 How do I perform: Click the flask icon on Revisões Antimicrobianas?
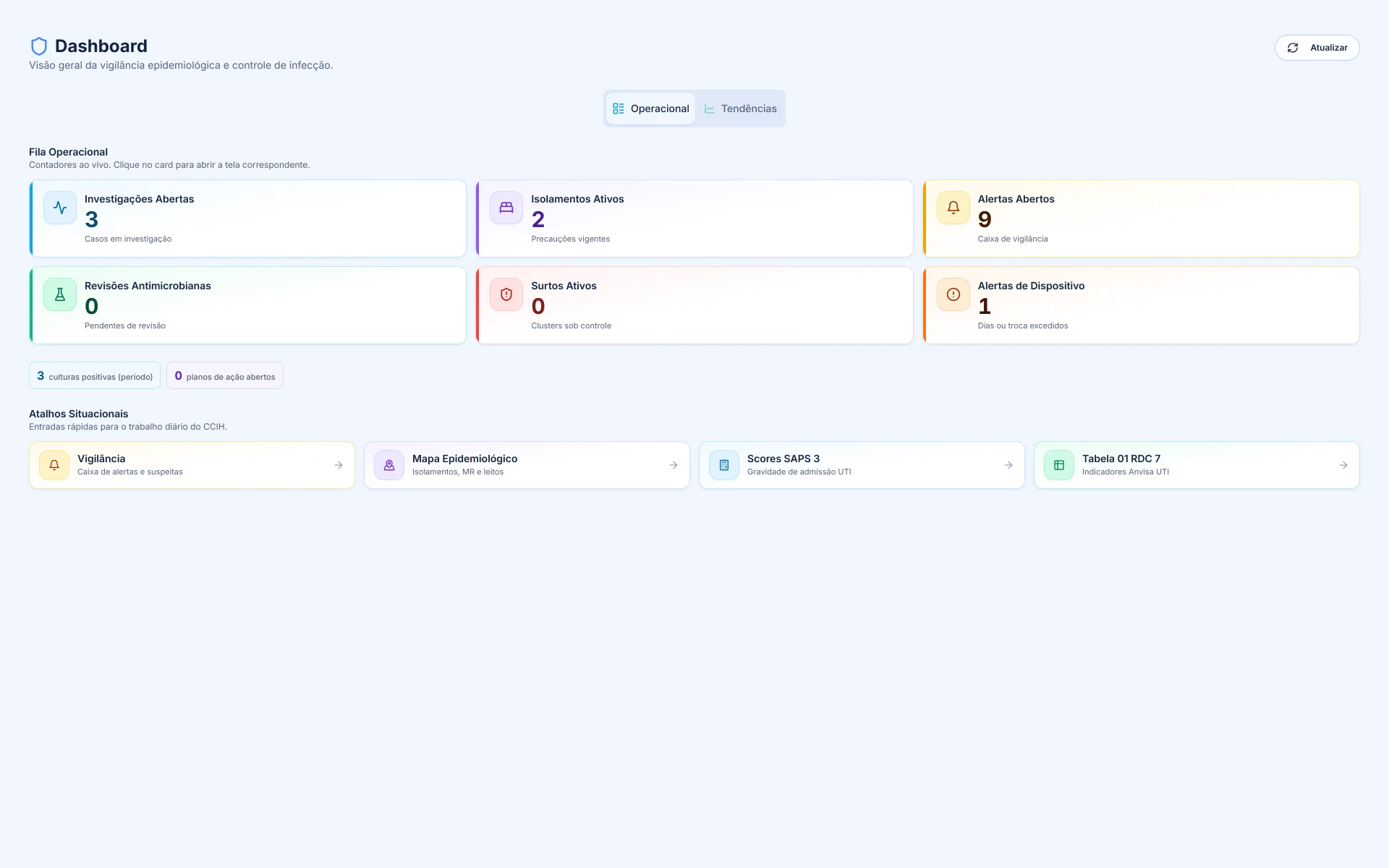60,294
